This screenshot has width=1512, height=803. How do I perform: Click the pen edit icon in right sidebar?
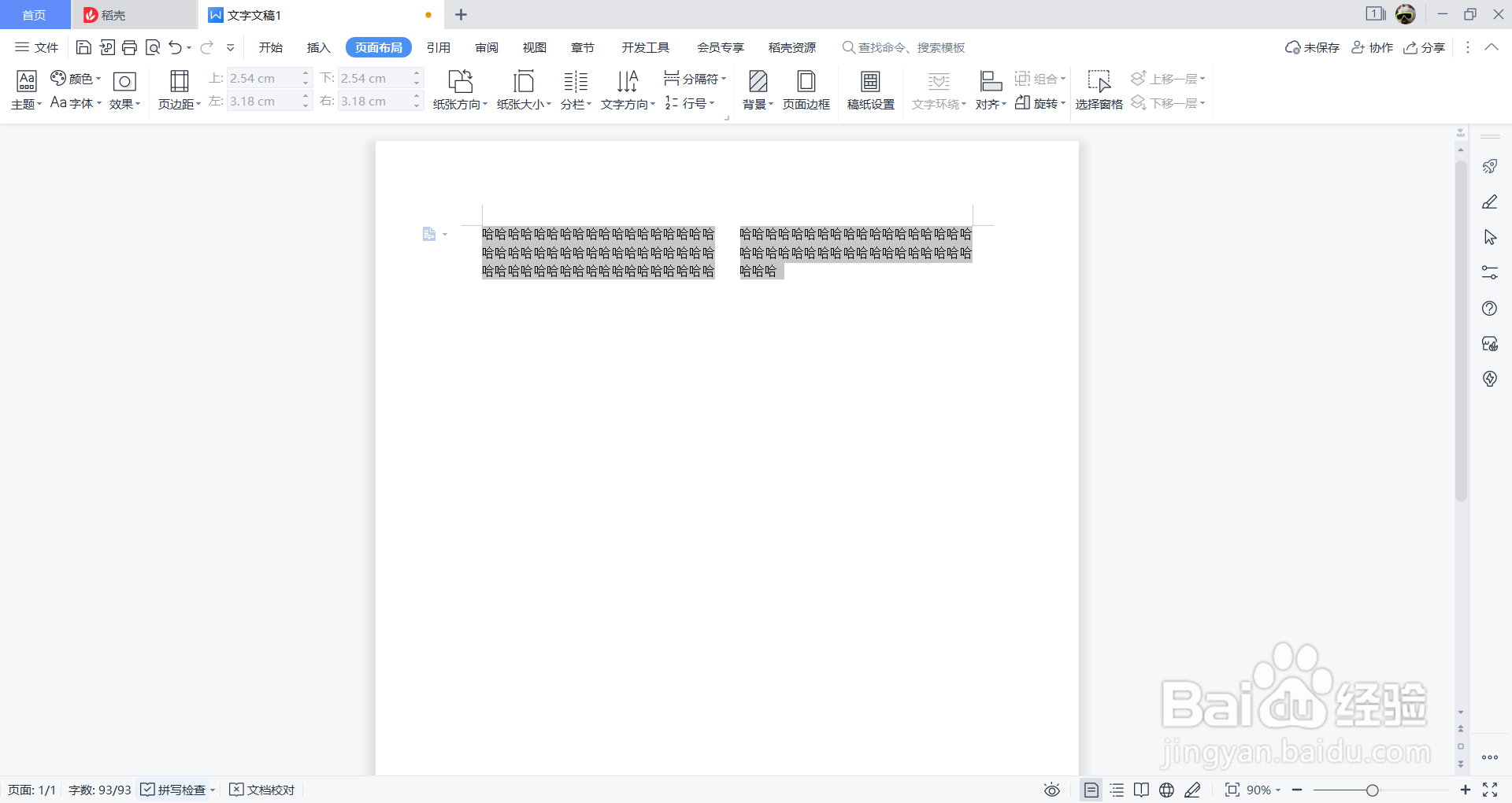pyautogui.click(x=1490, y=202)
